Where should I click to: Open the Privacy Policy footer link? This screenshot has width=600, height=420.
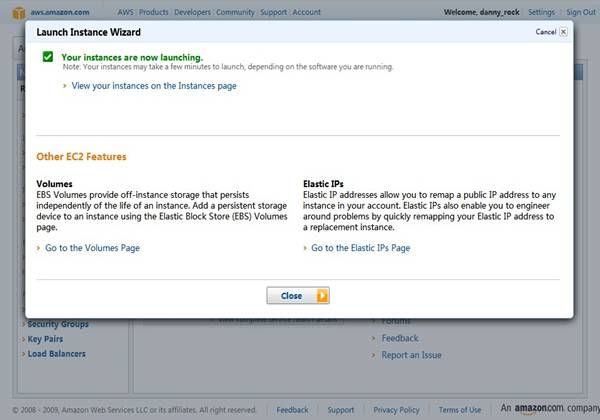tap(396, 410)
